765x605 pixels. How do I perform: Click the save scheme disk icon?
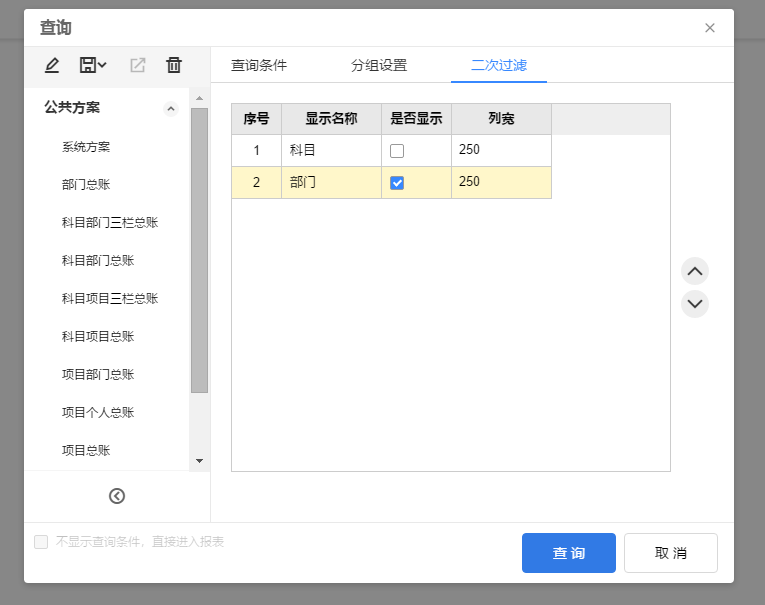(88, 65)
